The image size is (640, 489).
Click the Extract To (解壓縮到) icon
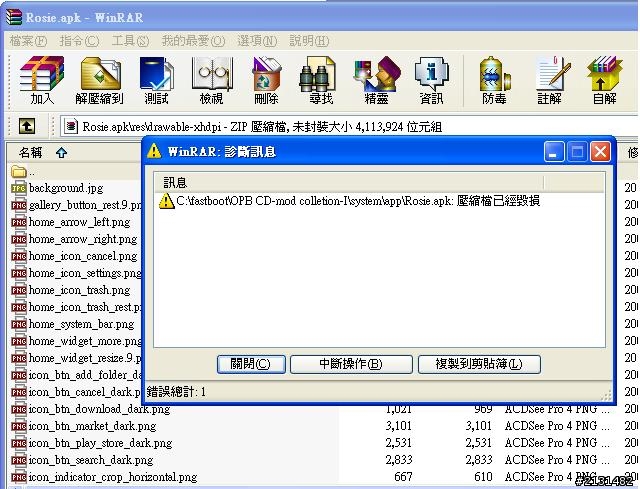[x=100, y=81]
